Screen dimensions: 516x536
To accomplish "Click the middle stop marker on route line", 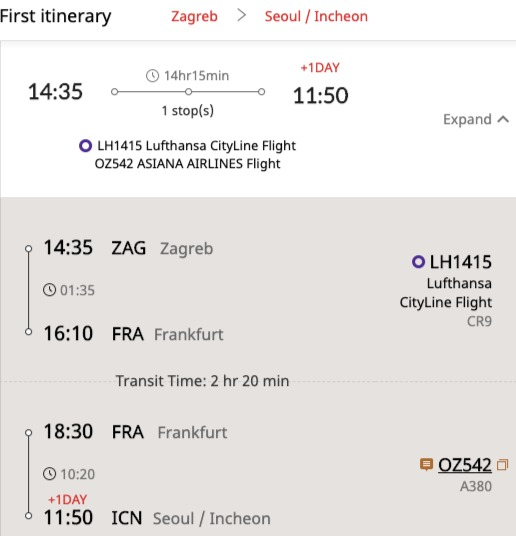I will point(188,92).
